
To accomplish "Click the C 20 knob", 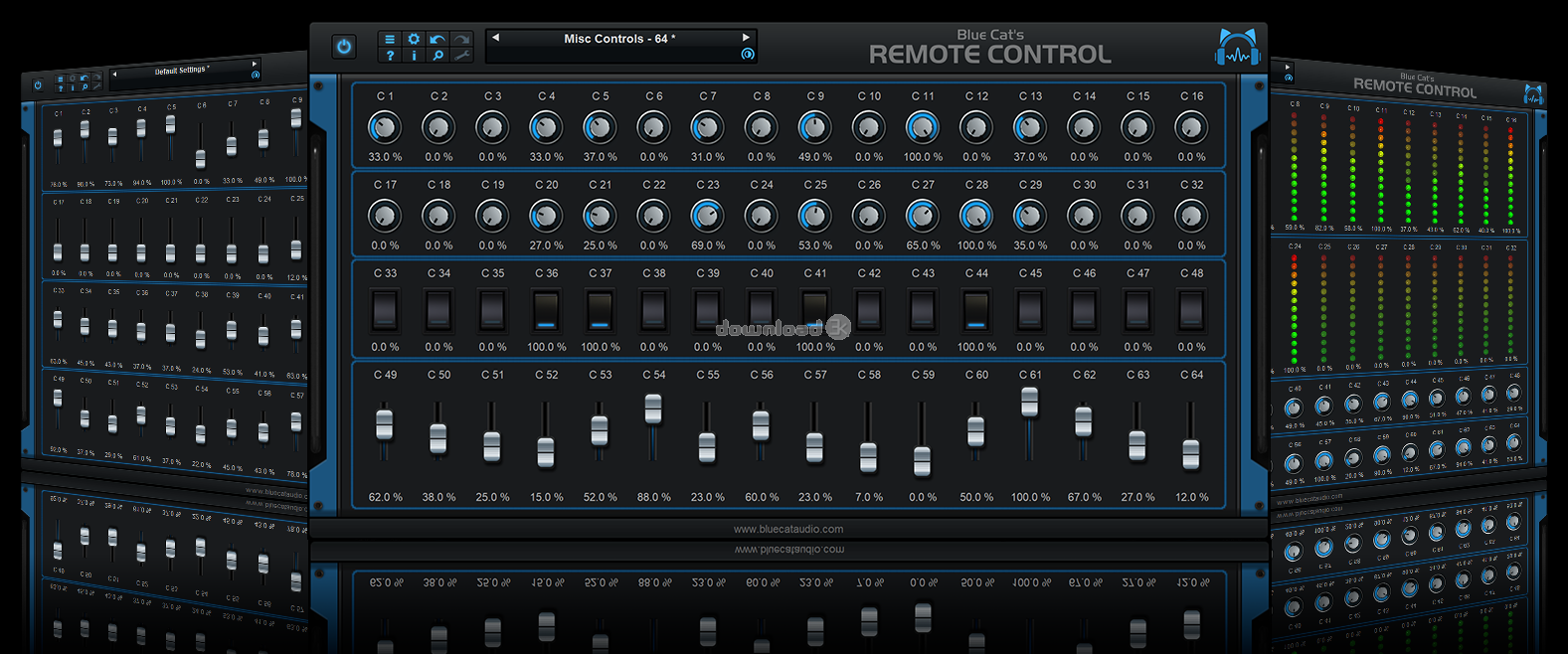I will coord(546,216).
